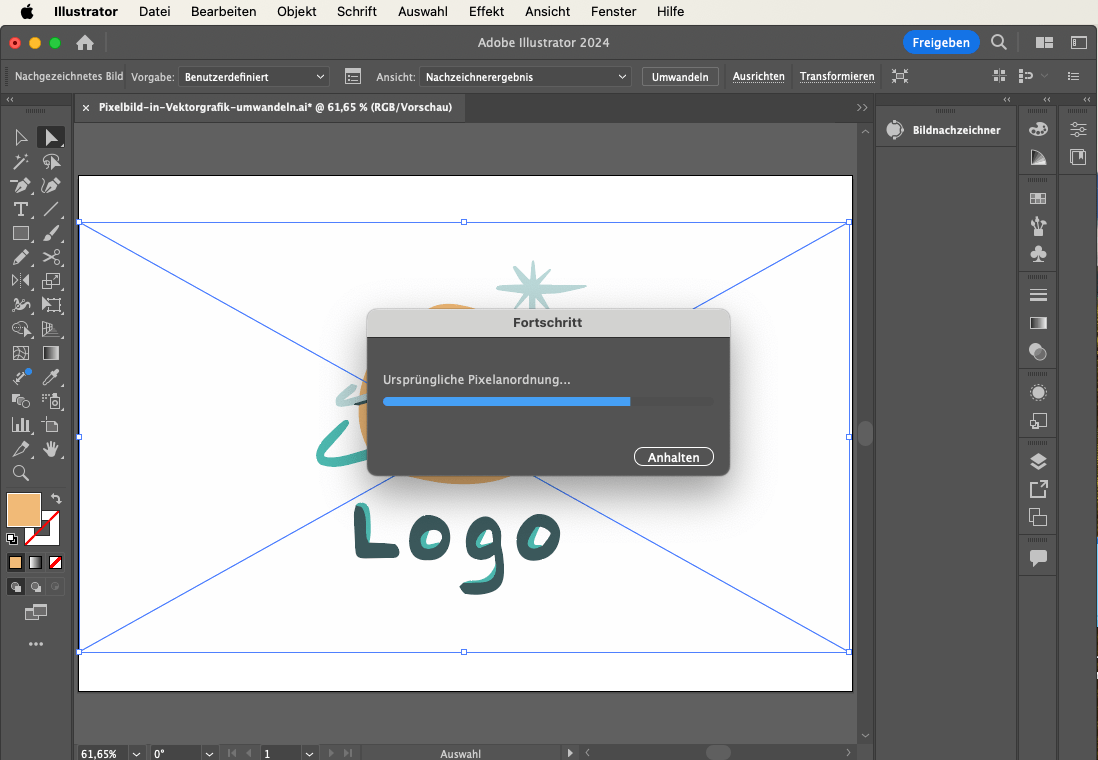Open the Comments speech bubble panel
The height and width of the screenshot is (760, 1098).
point(1038,558)
